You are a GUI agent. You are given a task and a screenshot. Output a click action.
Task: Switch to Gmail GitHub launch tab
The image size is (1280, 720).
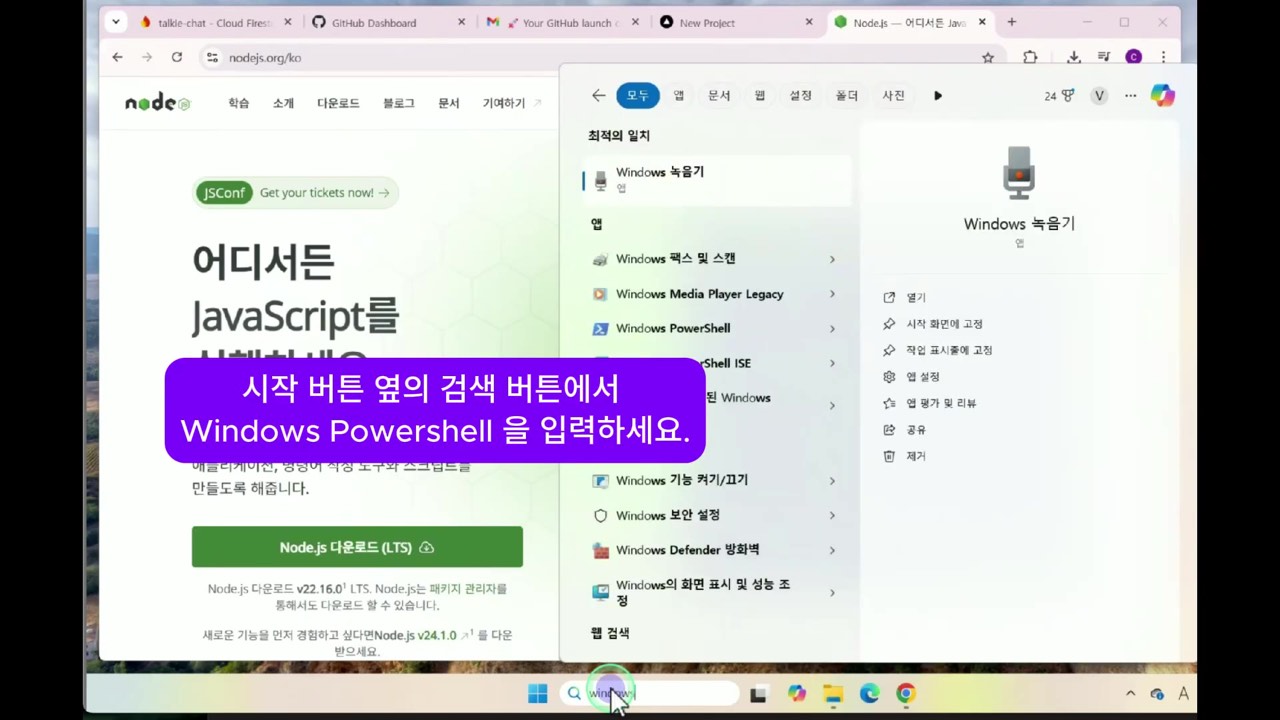click(x=561, y=22)
